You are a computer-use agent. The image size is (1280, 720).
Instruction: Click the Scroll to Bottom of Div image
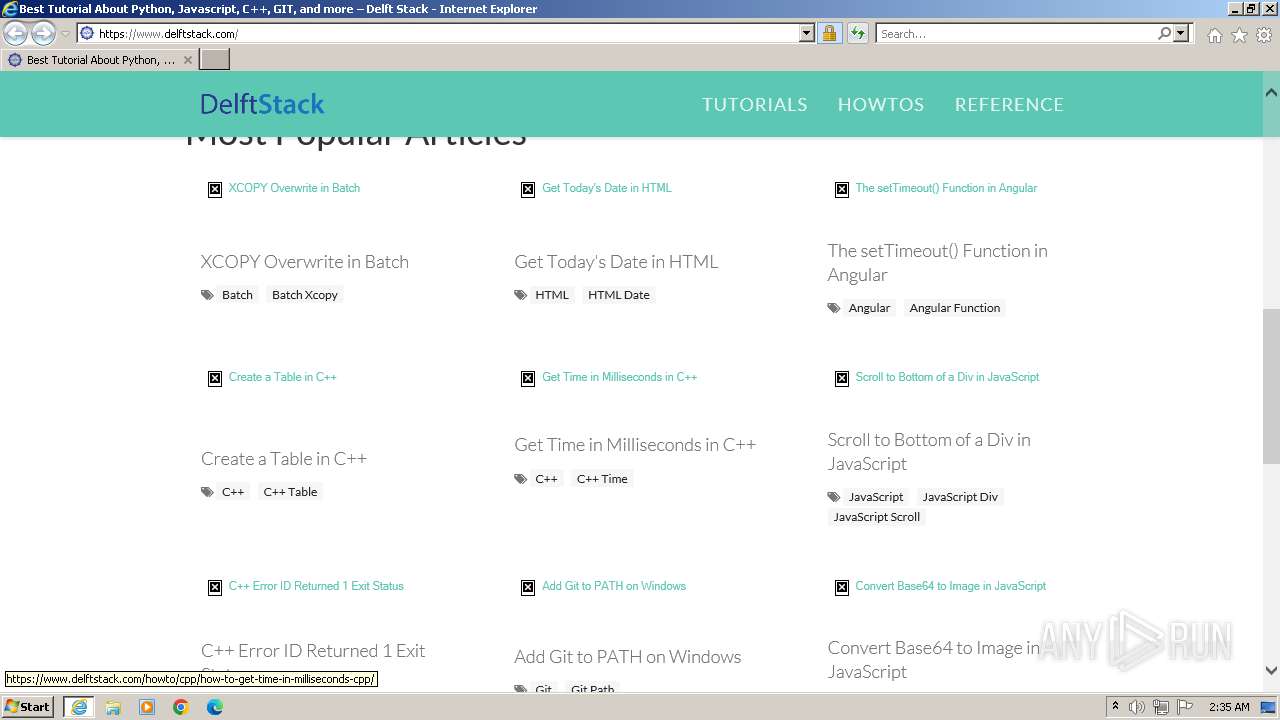click(x=937, y=377)
